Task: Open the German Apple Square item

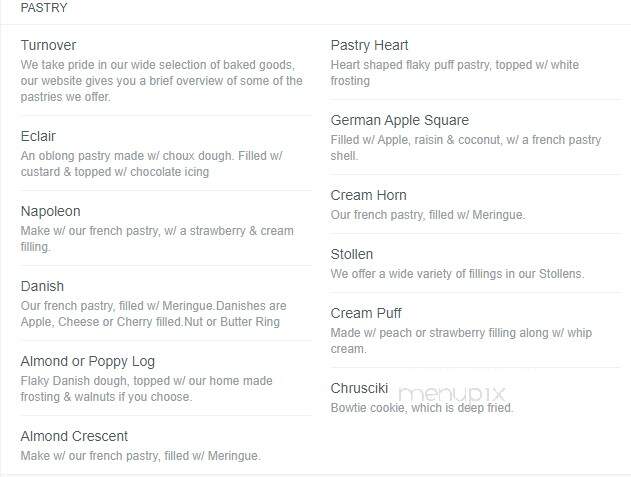Action: click(x=400, y=120)
